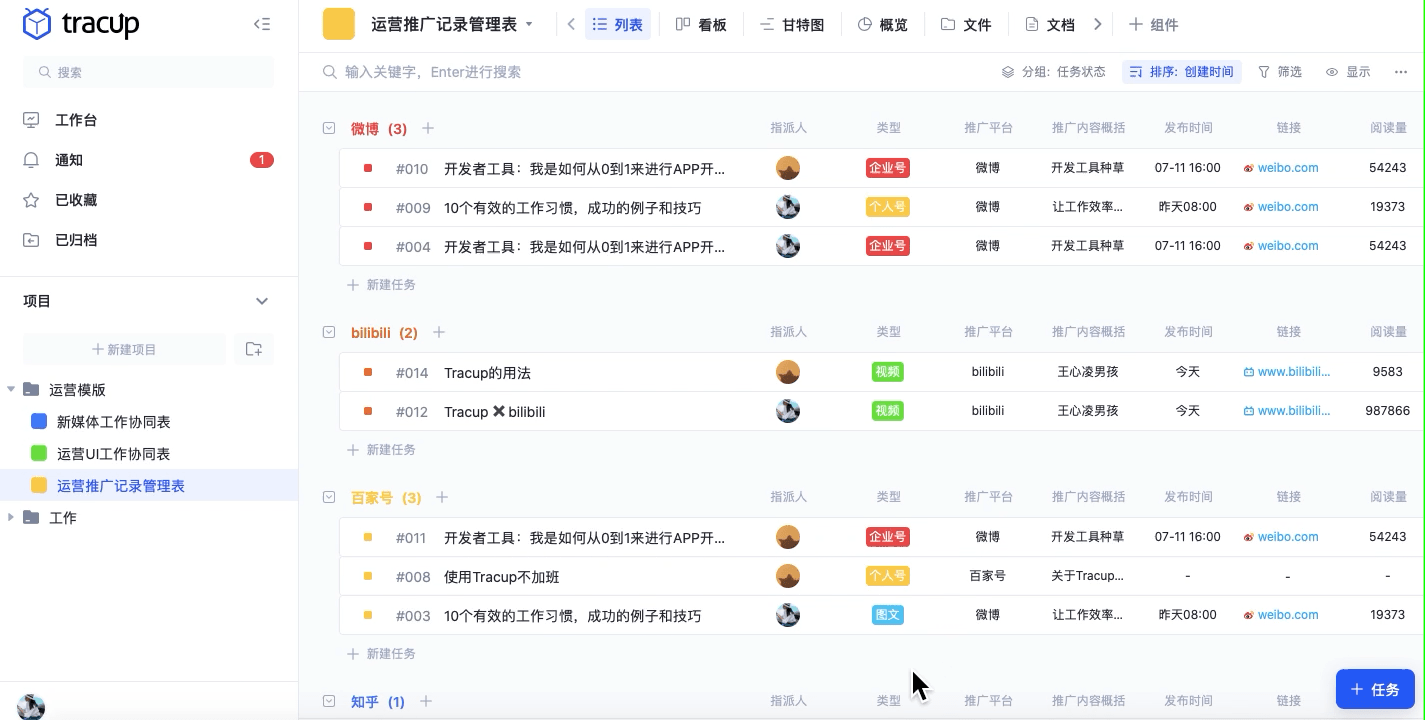Expand the 工作 folder in sidebar
Screen dimensions: 1425x720
pyautogui.click(x=11, y=517)
